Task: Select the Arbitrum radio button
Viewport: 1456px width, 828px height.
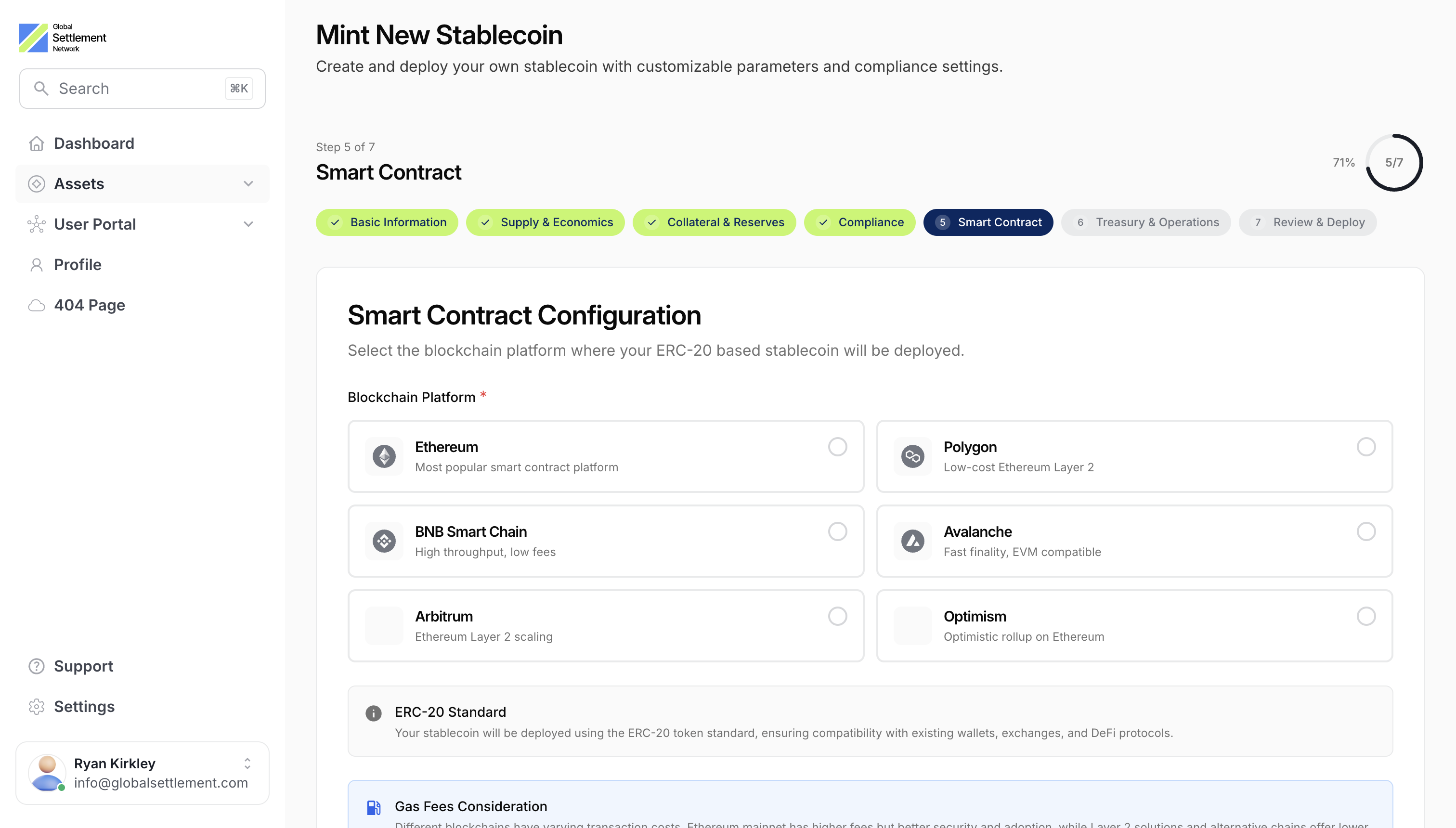Action: 837,616
